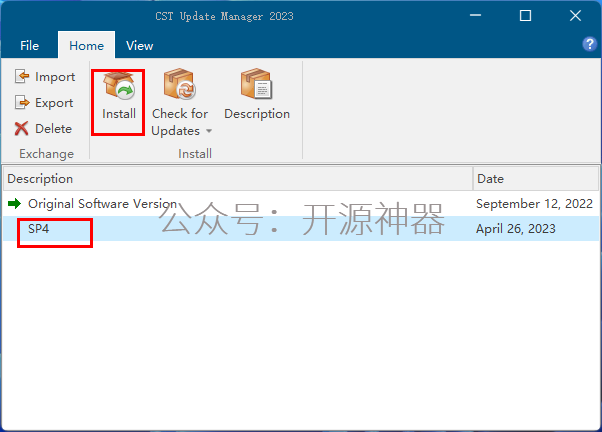Click the Check for Updates icon
Viewport: 602px width, 432px height.
pos(180,84)
